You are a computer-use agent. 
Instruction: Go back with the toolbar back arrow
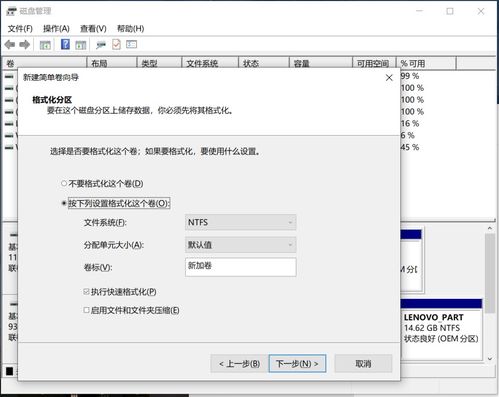tap(10, 44)
